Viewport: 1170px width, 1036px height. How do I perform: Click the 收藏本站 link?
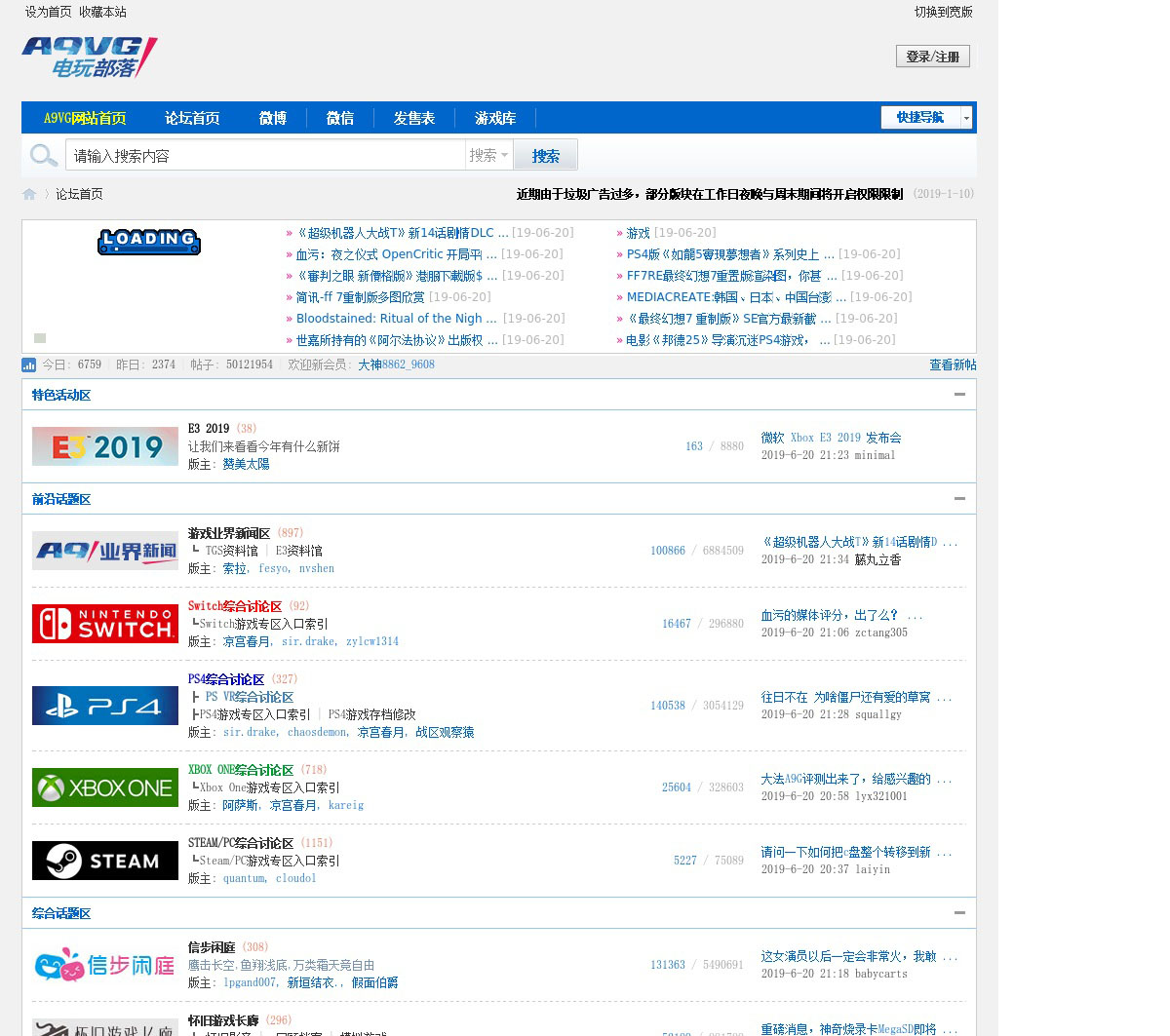point(102,12)
